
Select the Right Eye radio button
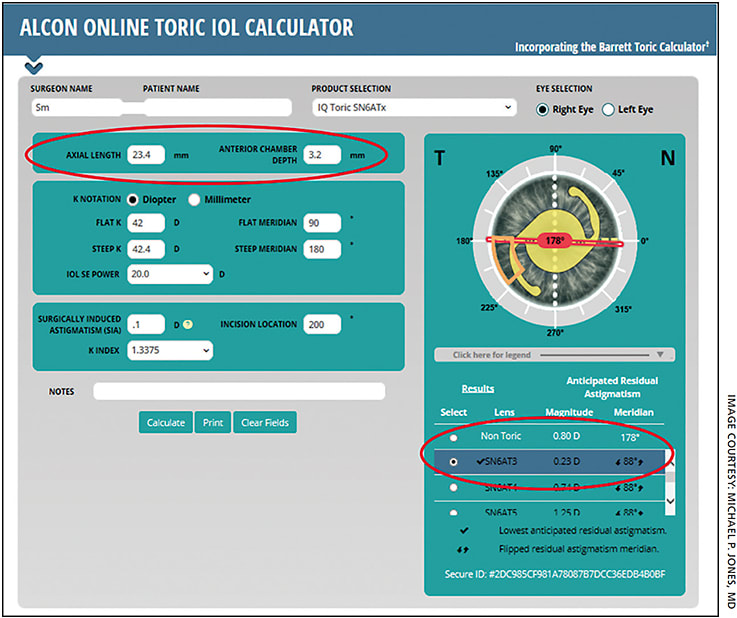pos(542,110)
